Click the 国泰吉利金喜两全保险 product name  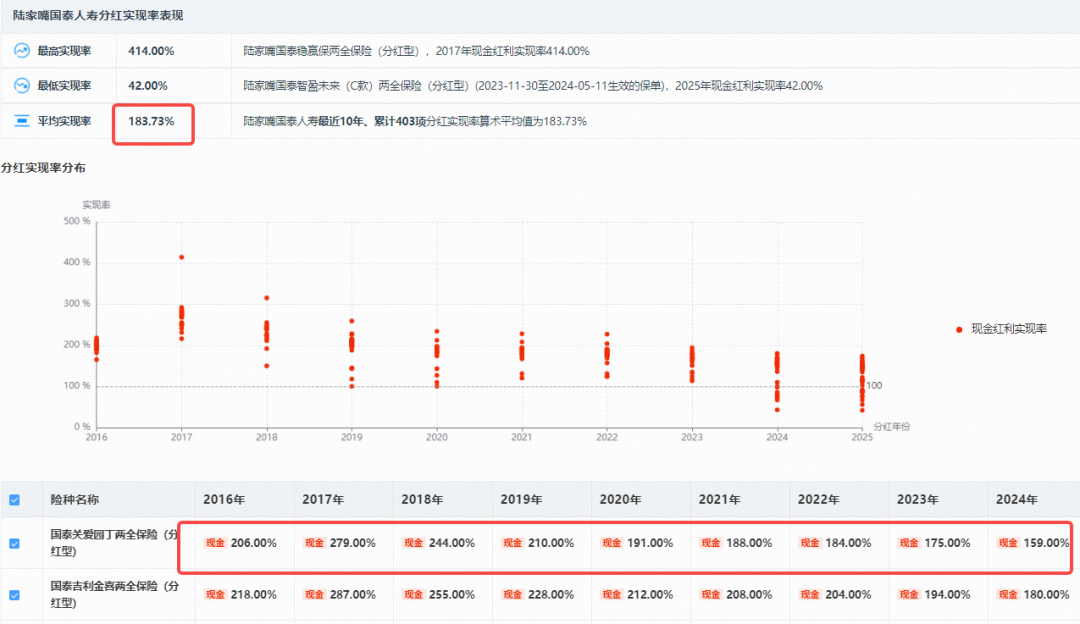114,594
